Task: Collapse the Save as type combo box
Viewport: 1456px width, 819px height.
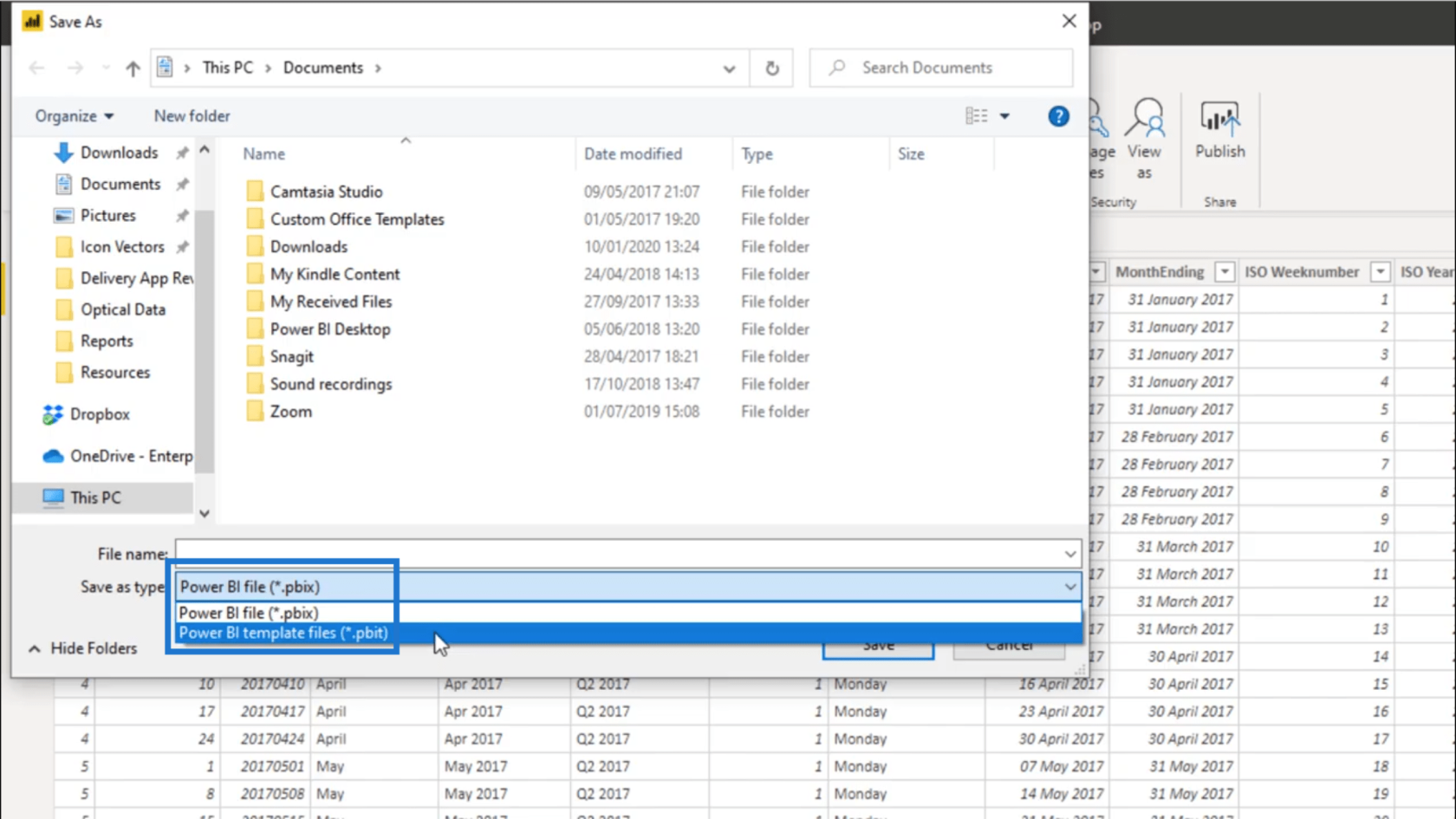Action: tap(1070, 587)
